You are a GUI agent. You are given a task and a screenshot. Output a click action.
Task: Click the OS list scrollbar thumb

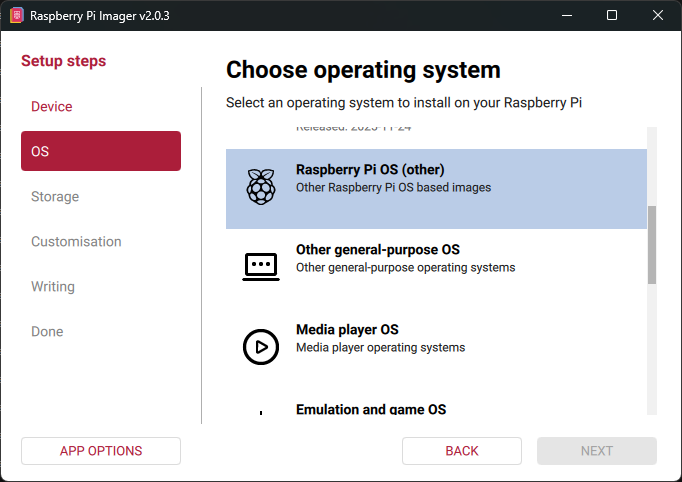click(652, 245)
